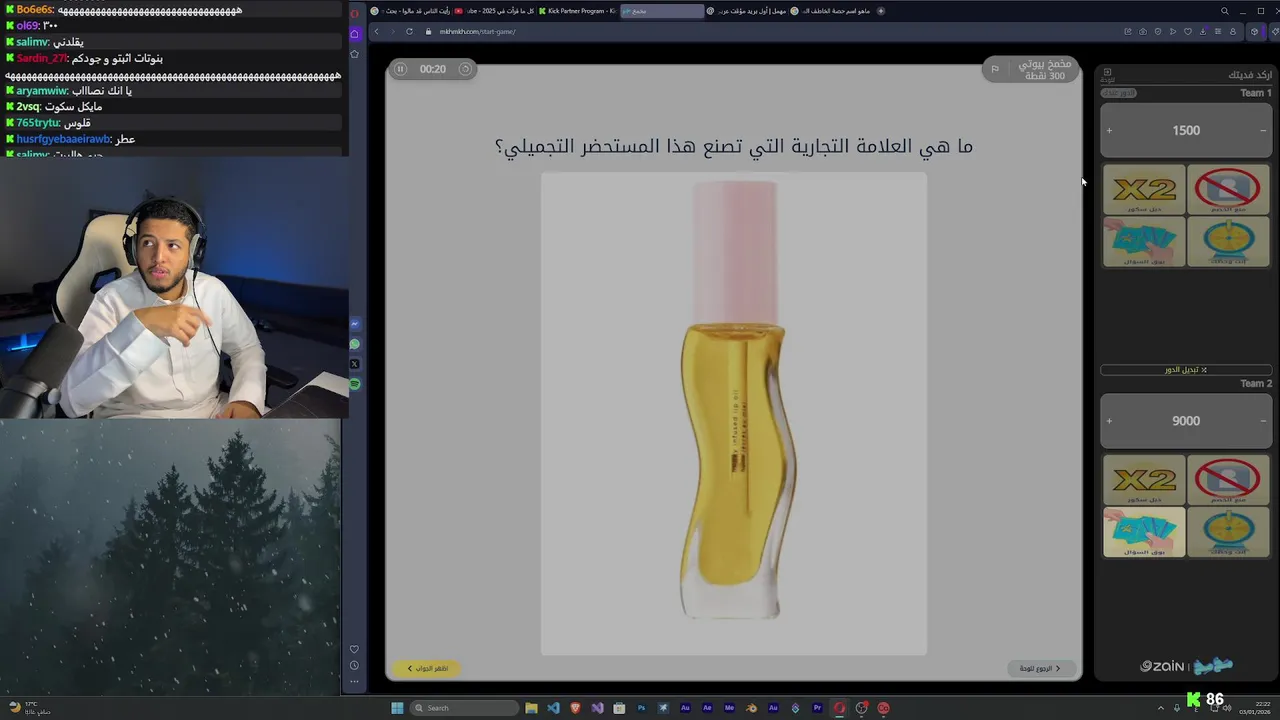Open the browser tab search icon
Viewport: 1280px width, 720px height.
click(1225, 11)
